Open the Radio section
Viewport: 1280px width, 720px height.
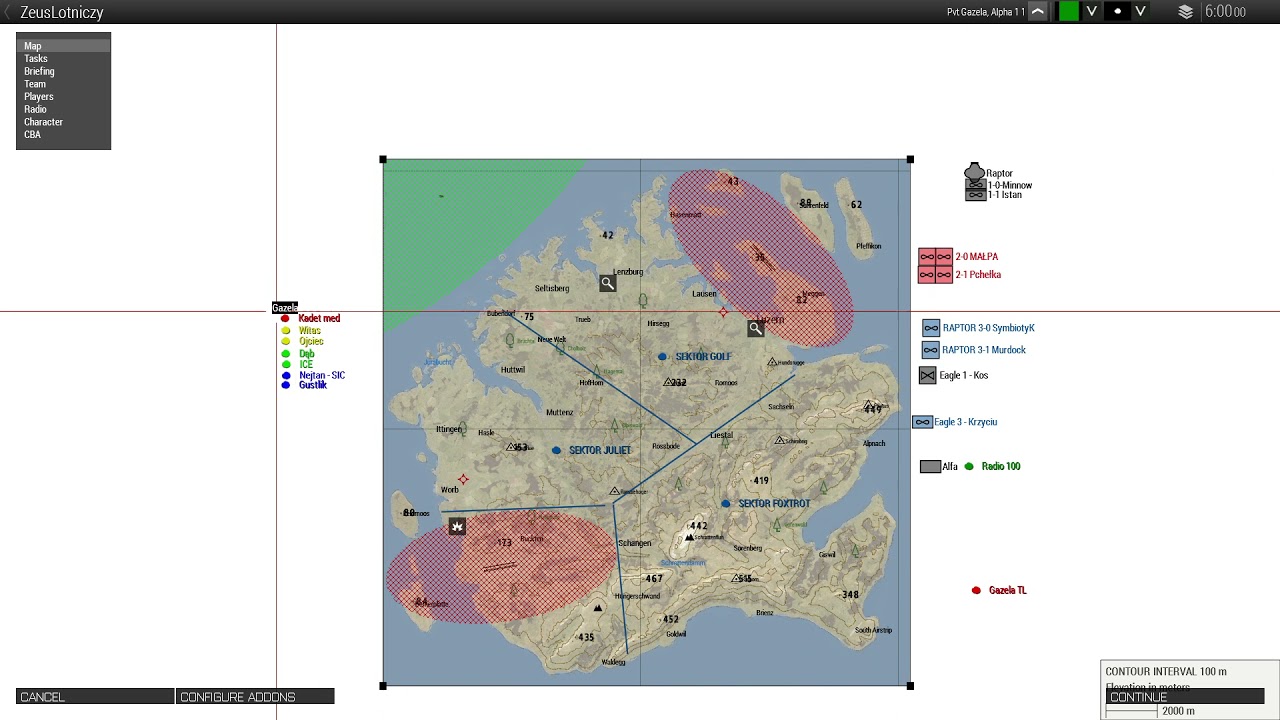pyautogui.click(x=63, y=109)
